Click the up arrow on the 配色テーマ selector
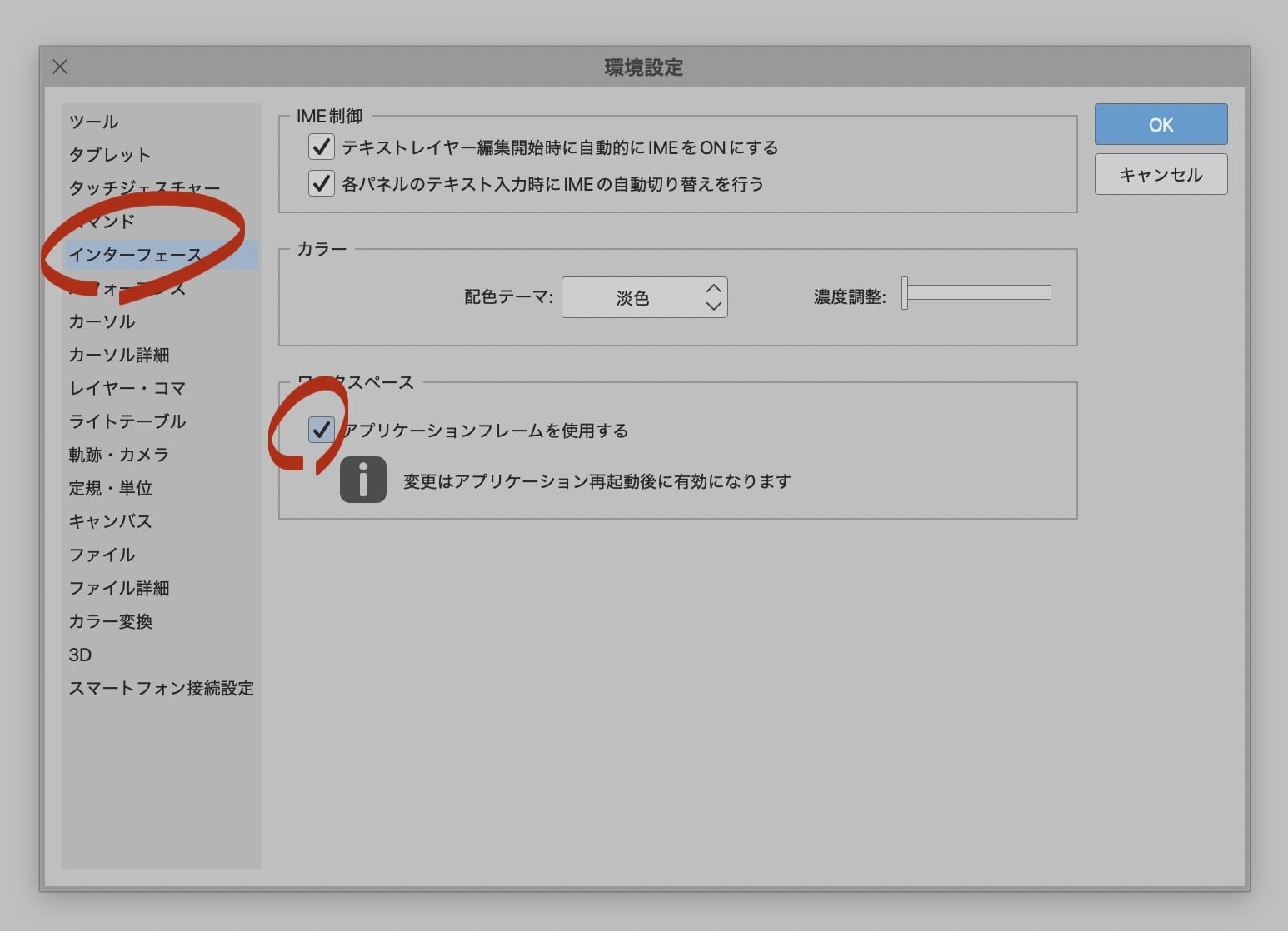Viewport: 1288px width, 931px height. pos(714,287)
